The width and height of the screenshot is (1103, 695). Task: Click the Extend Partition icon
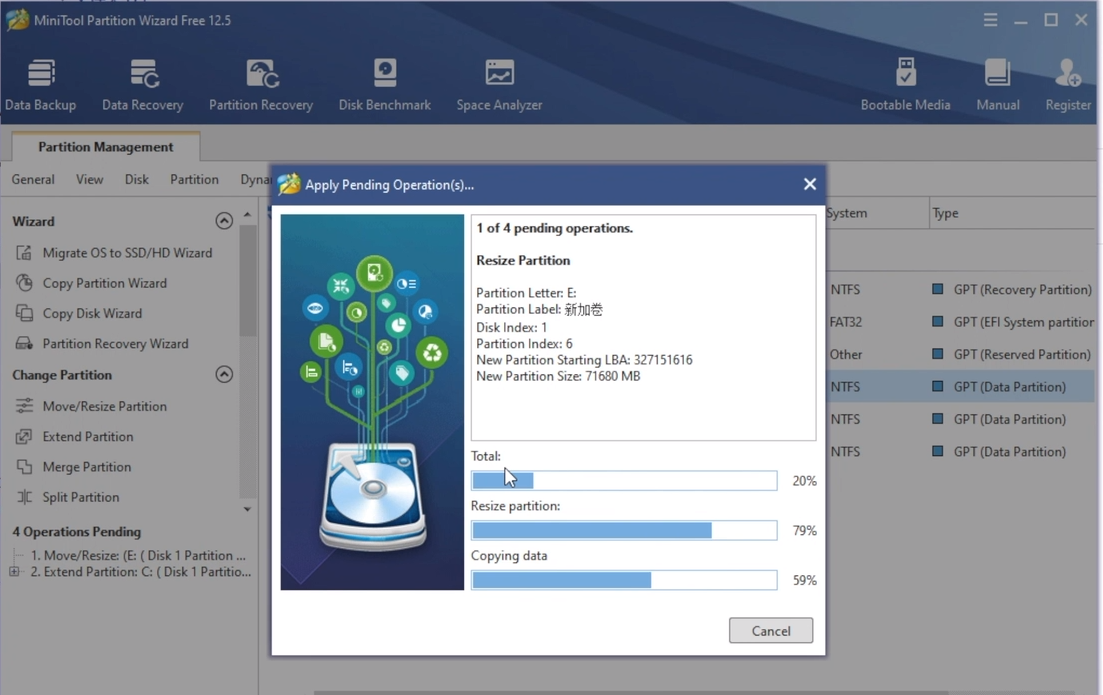[24, 436]
